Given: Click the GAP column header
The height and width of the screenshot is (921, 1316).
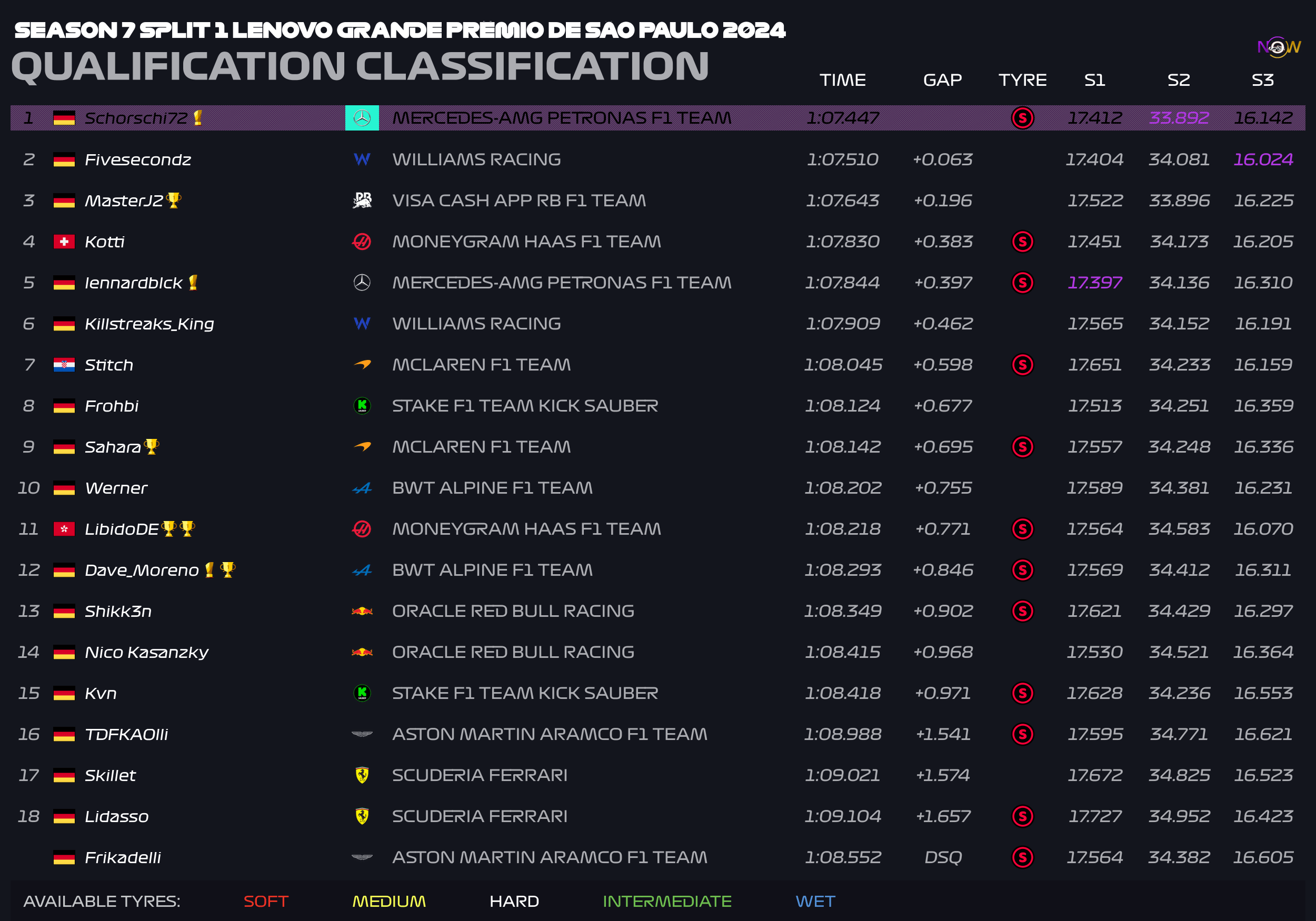Looking at the screenshot, I should (942, 79).
